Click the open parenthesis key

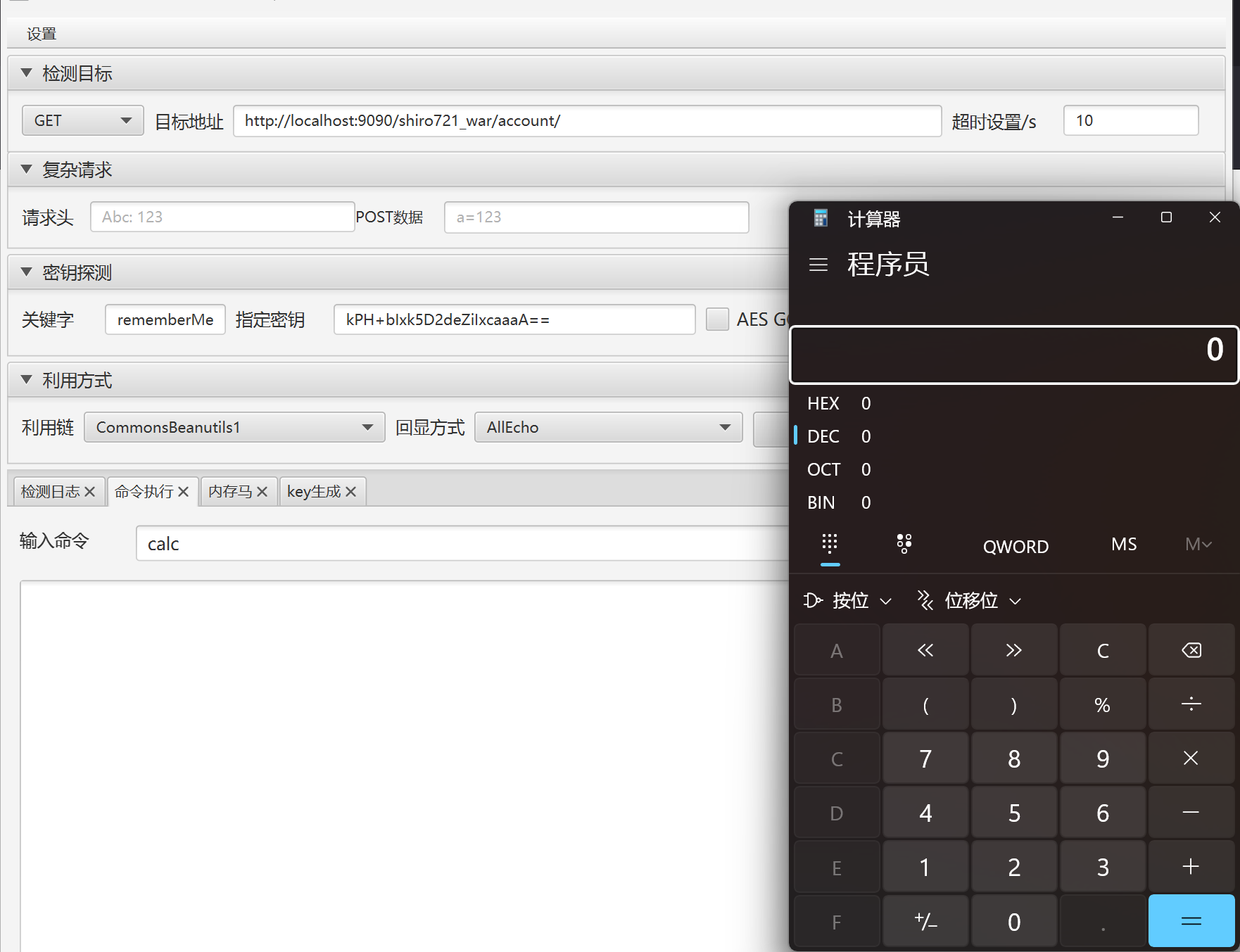(925, 704)
